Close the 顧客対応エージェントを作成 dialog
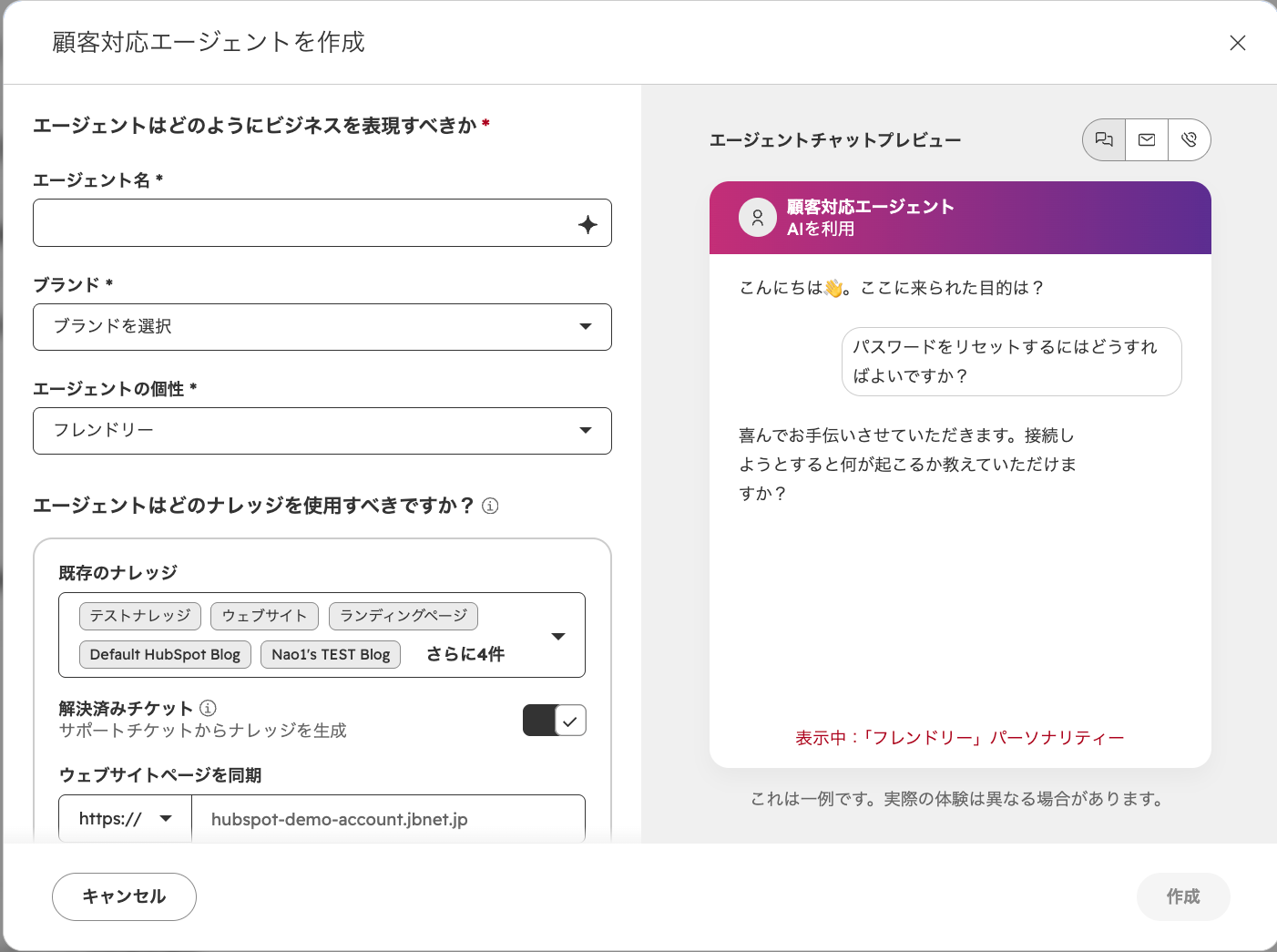The width and height of the screenshot is (1277, 952). pyautogui.click(x=1237, y=43)
